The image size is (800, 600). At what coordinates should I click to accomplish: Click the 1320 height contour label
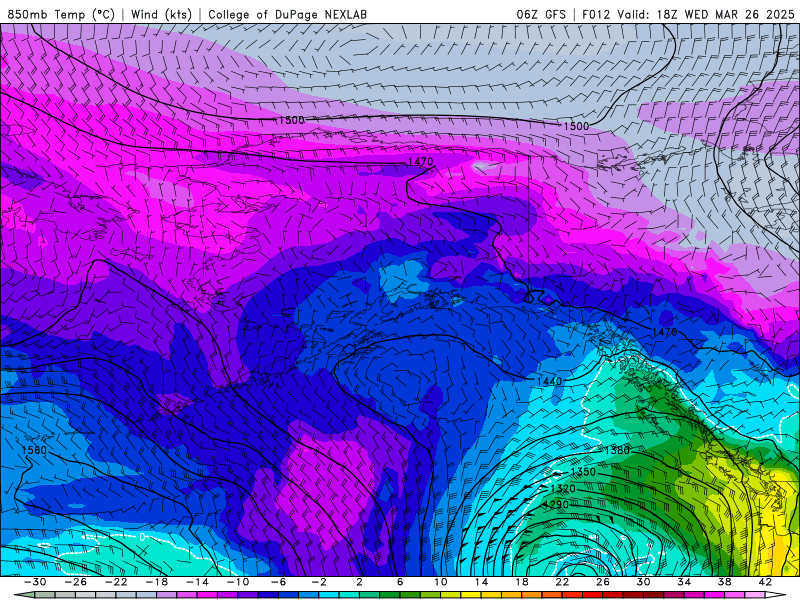(x=563, y=489)
